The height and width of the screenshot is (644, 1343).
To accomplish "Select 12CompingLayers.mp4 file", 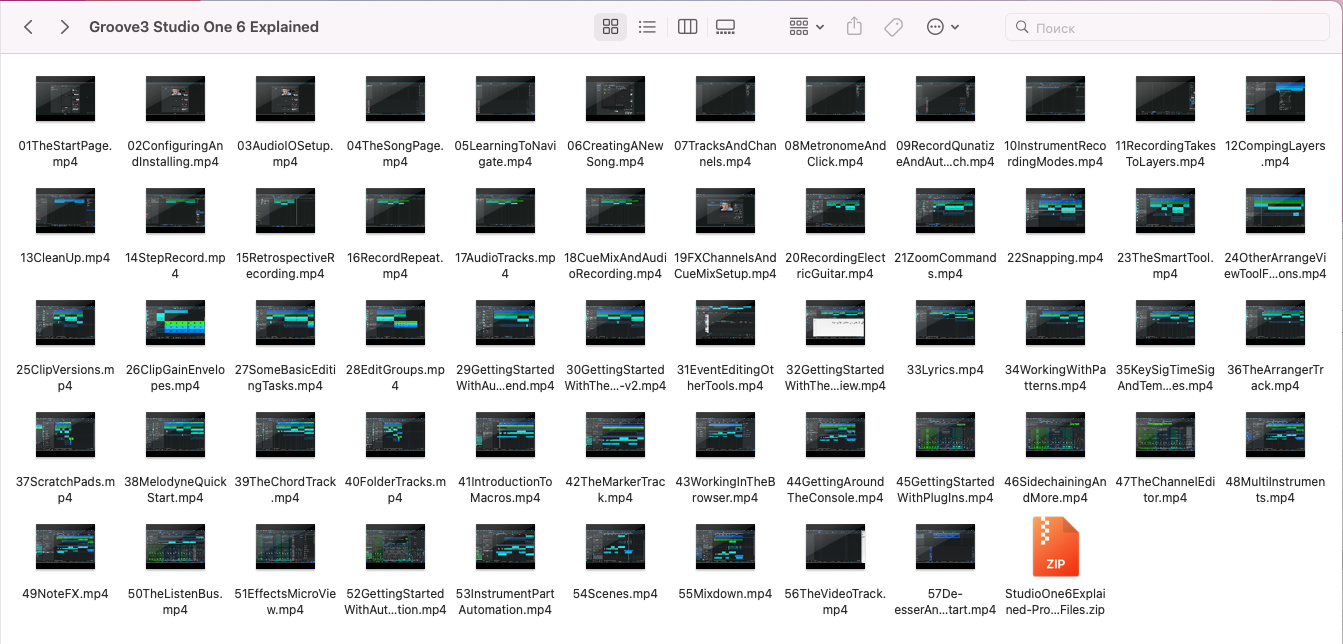I will pyautogui.click(x=1275, y=100).
